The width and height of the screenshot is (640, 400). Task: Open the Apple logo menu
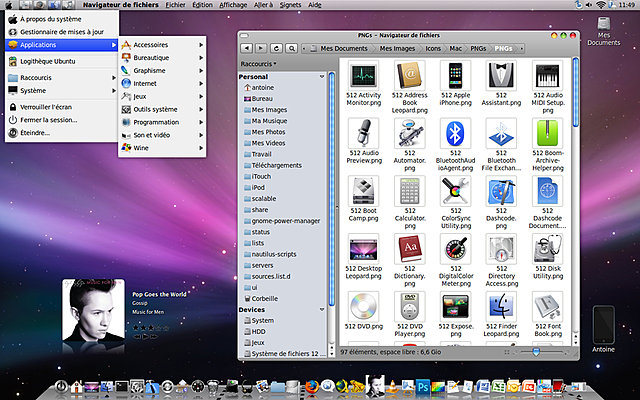[x=9, y=5]
